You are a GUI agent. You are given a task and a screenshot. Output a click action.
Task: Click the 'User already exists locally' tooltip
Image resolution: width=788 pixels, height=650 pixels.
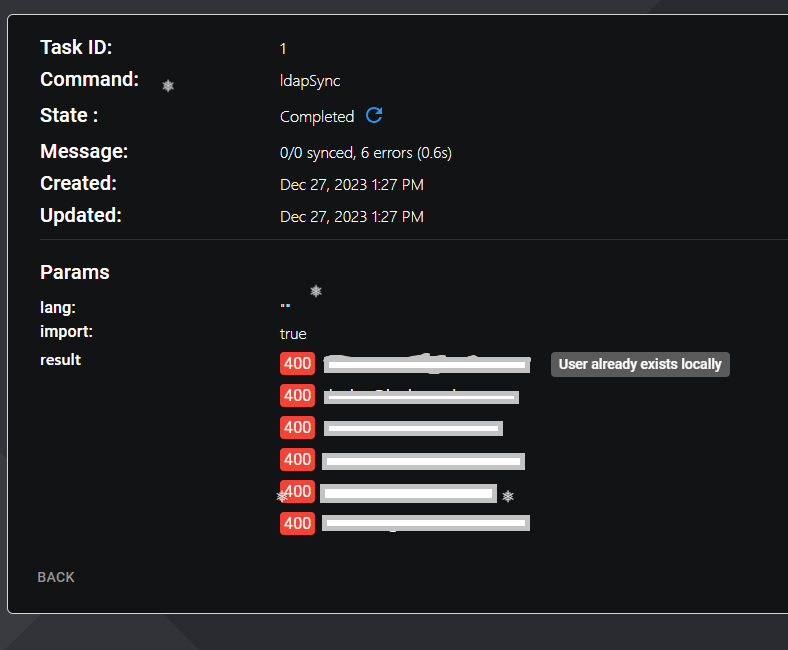[640, 364]
